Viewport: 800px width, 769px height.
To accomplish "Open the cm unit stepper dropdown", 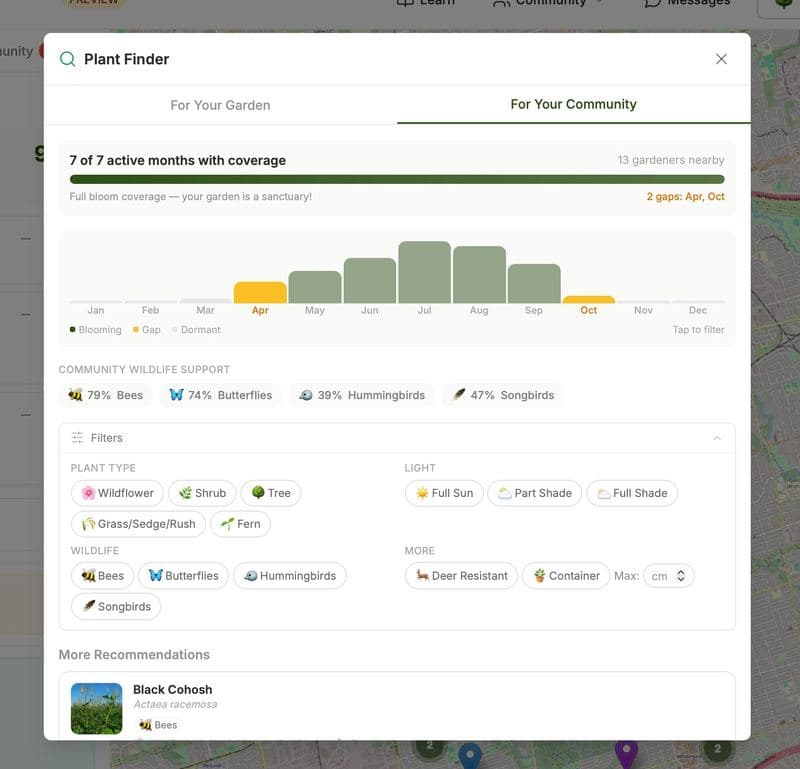I will tap(668, 576).
